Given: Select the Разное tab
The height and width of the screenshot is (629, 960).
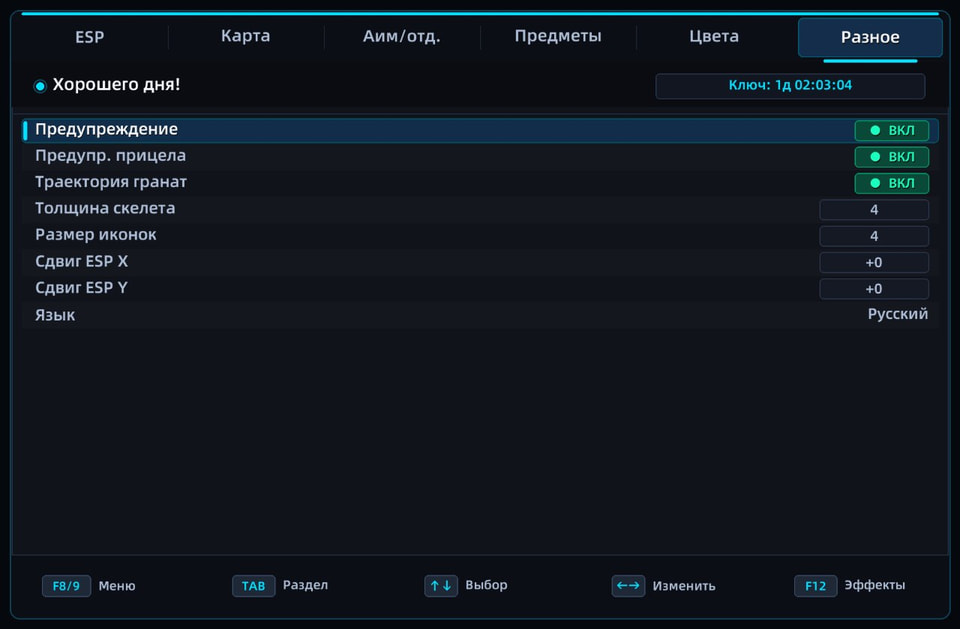Looking at the screenshot, I should 870,37.
